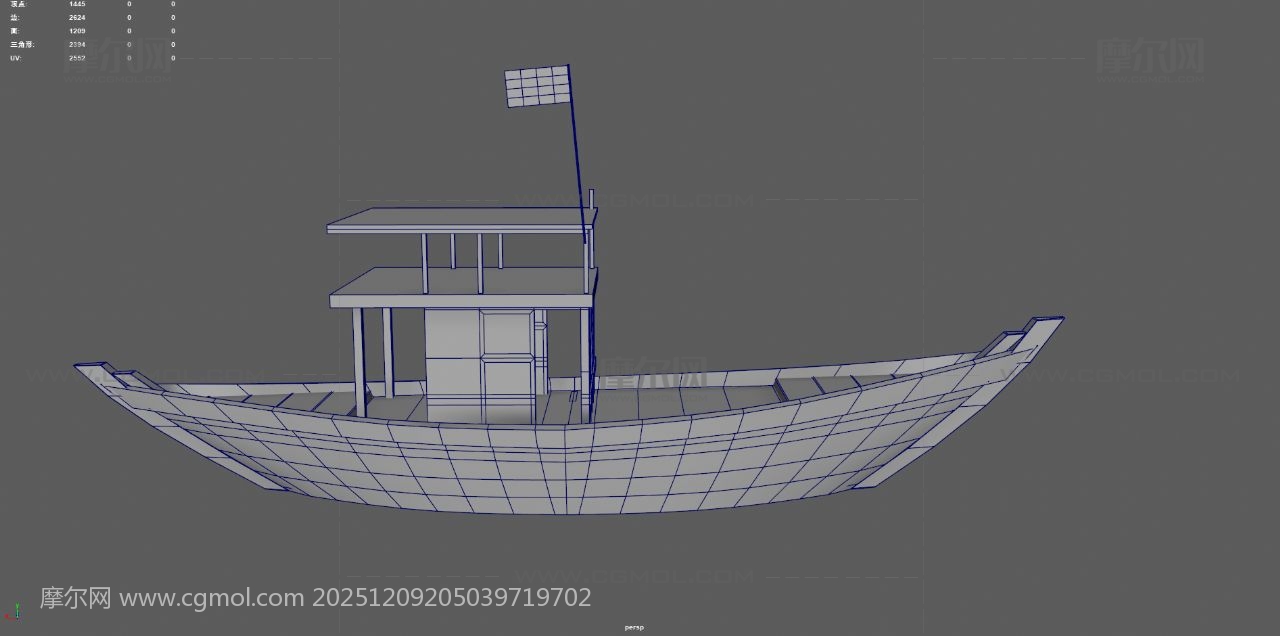Click the 三角形 triangle count label

pyautogui.click(x=21, y=45)
